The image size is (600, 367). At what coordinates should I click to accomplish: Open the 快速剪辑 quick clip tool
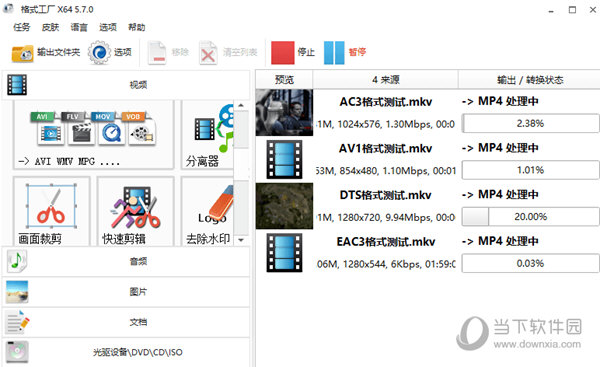[x=135, y=211]
